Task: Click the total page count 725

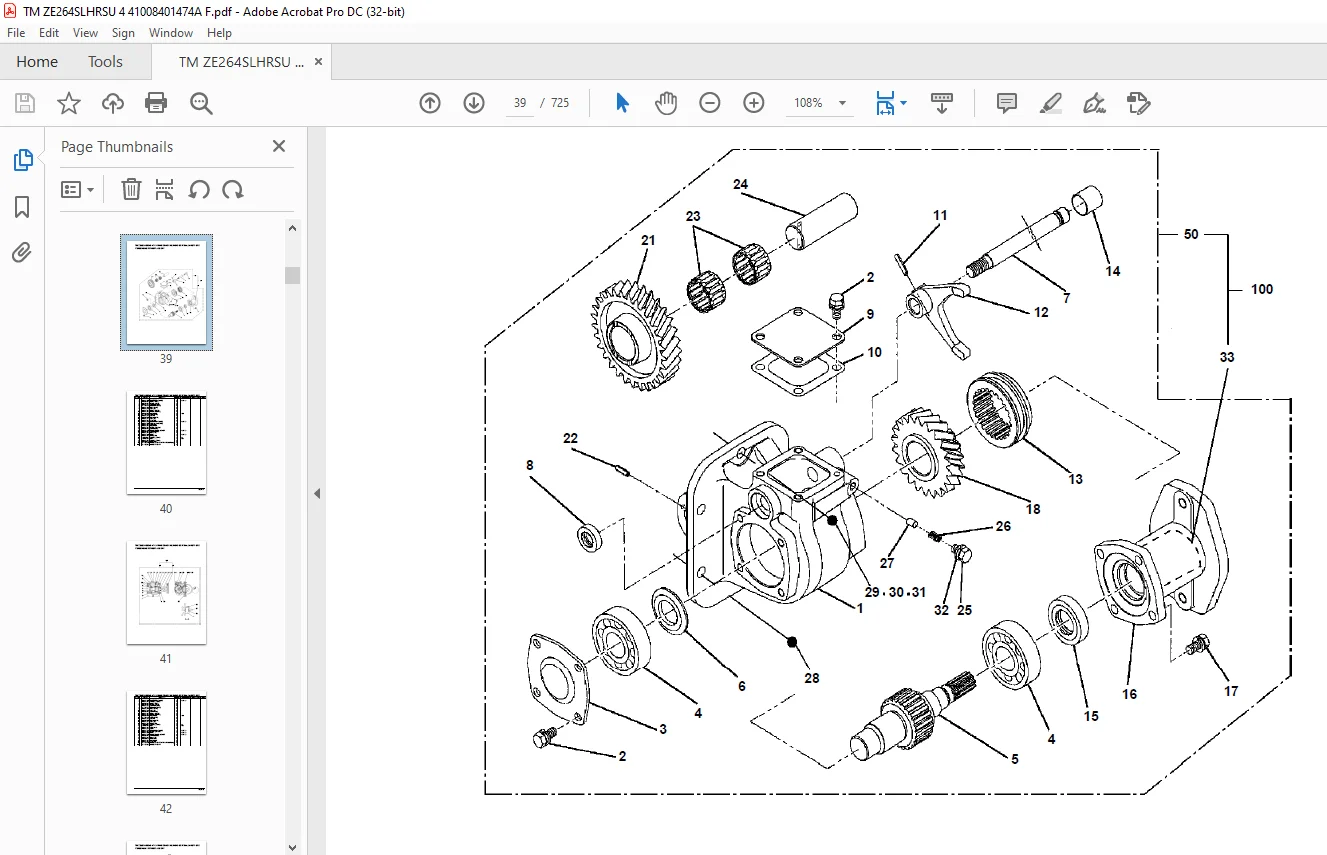Action: point(560,103)
